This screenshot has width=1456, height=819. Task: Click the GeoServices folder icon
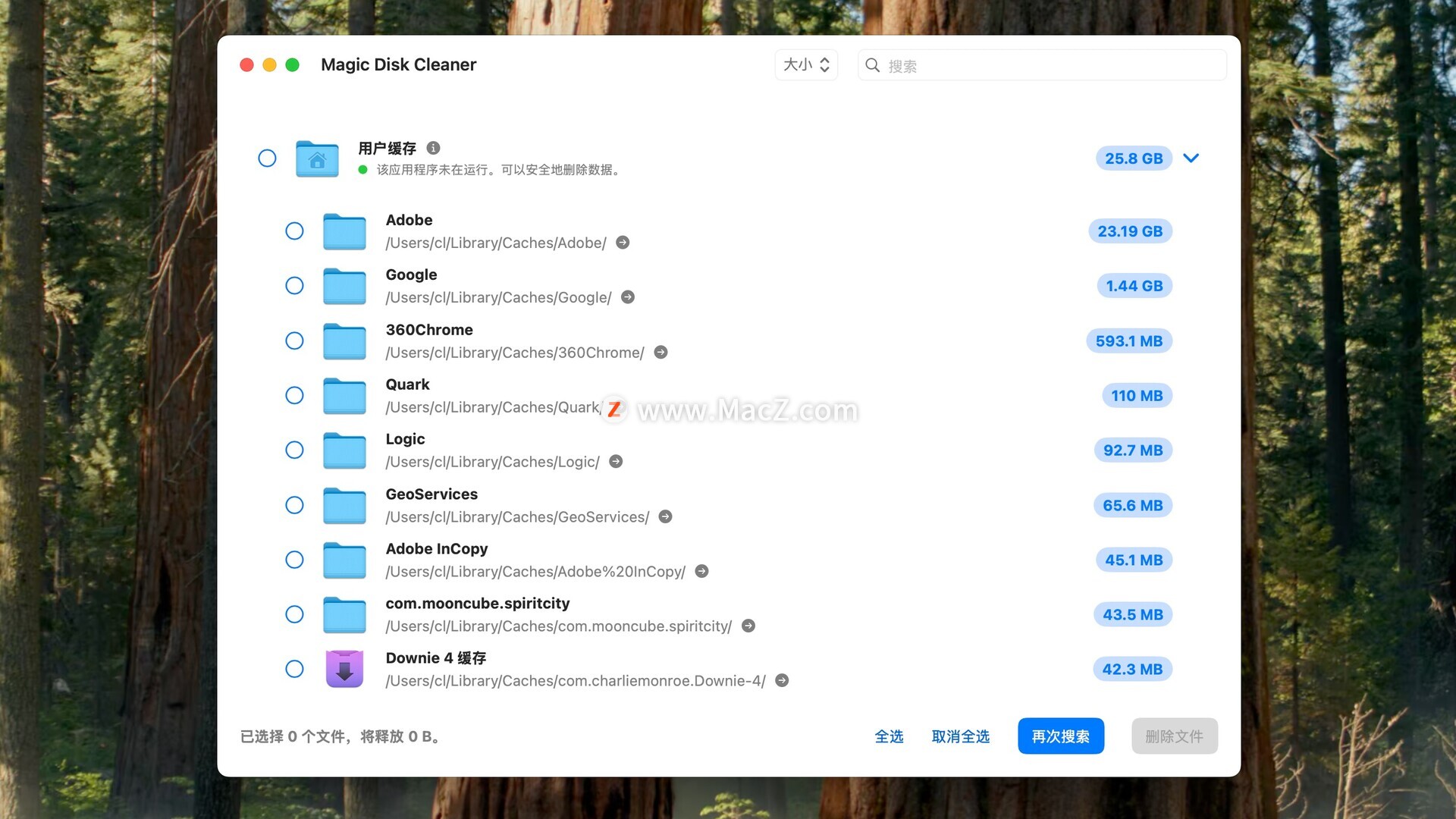(344, 505)
